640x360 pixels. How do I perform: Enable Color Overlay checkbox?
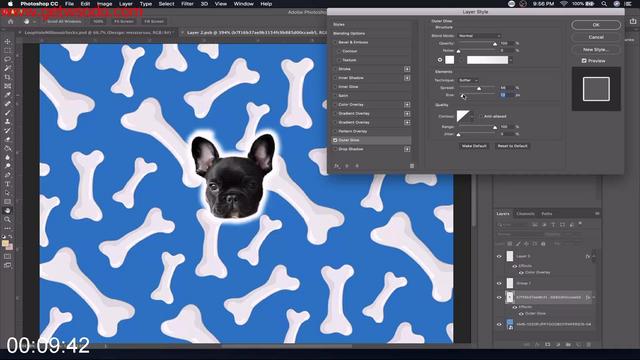pos(335,104)
